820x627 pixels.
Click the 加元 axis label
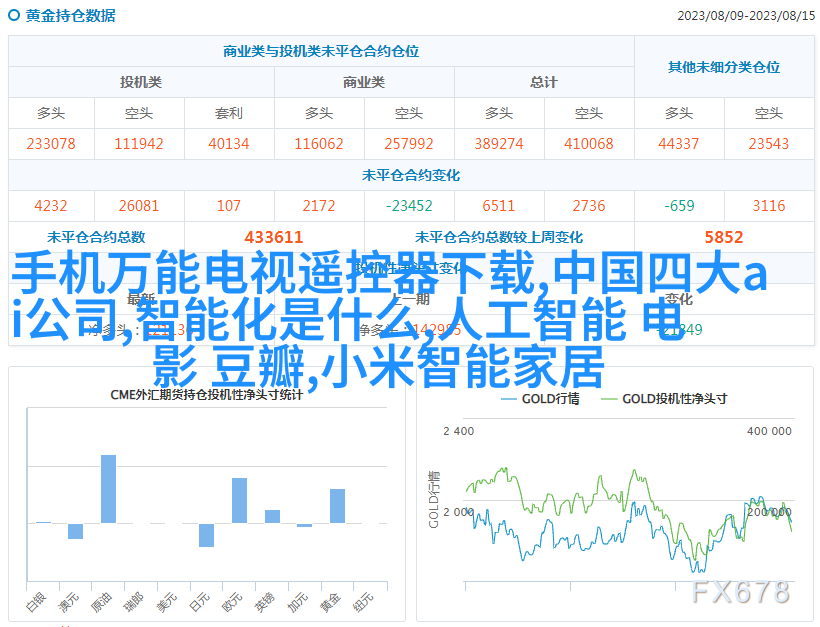[298, 602]
